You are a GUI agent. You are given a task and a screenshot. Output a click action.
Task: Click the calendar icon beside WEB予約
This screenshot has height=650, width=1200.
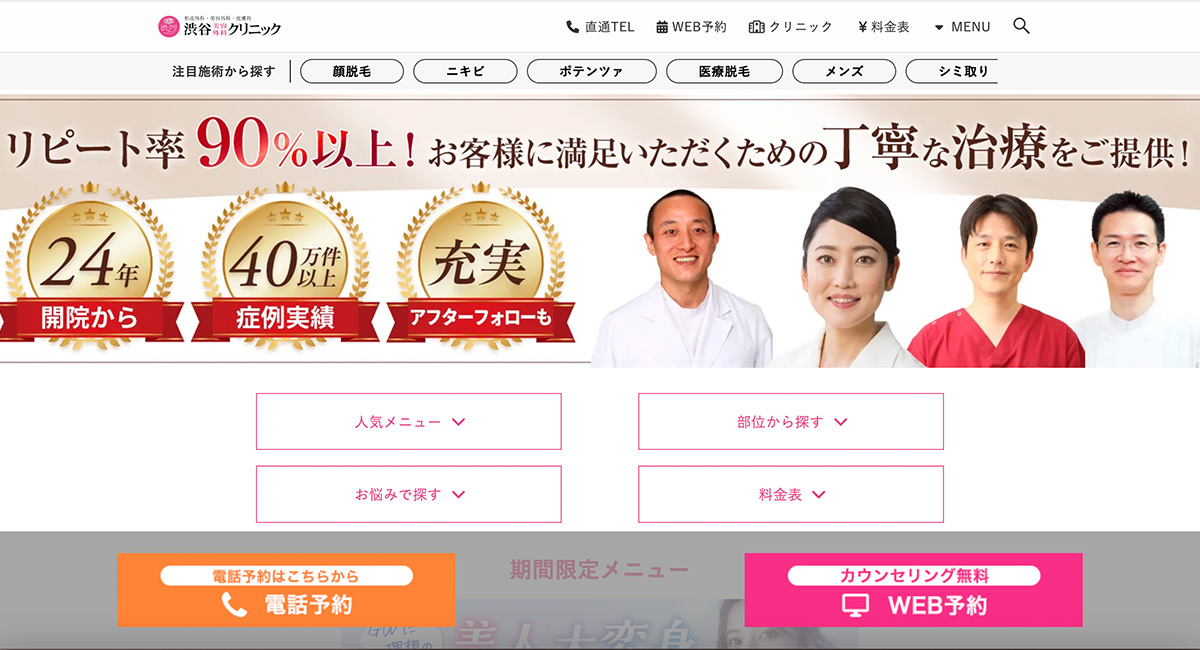coord(662,27)
